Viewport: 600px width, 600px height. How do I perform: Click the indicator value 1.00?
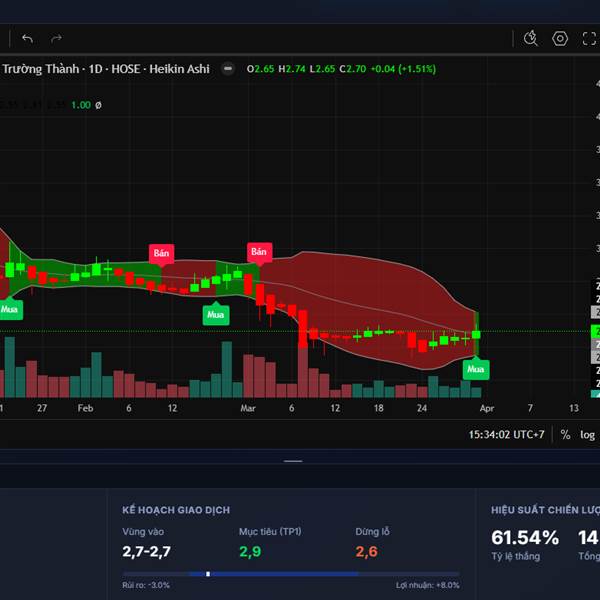coord(81,105)
